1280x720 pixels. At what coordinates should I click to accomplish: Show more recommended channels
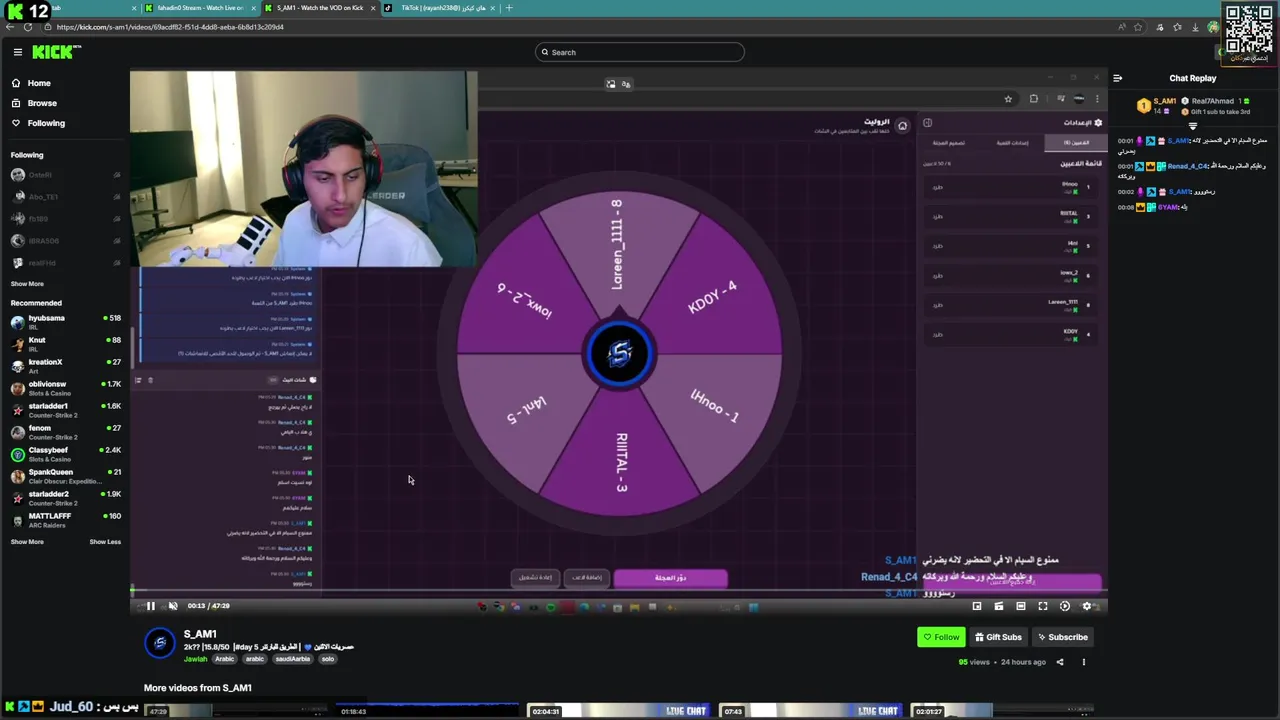[27, 542]
